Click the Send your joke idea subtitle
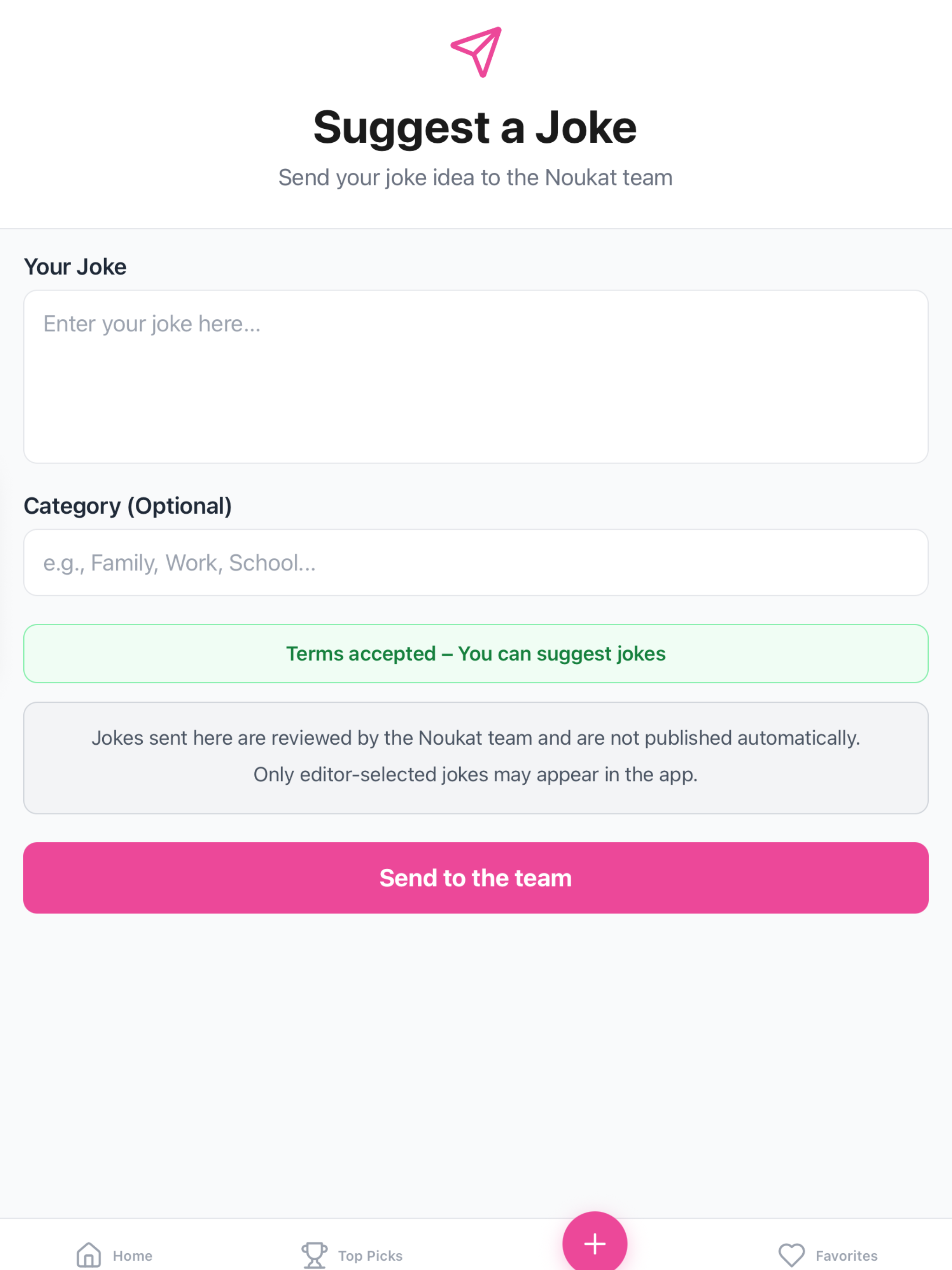 point(476,178)
